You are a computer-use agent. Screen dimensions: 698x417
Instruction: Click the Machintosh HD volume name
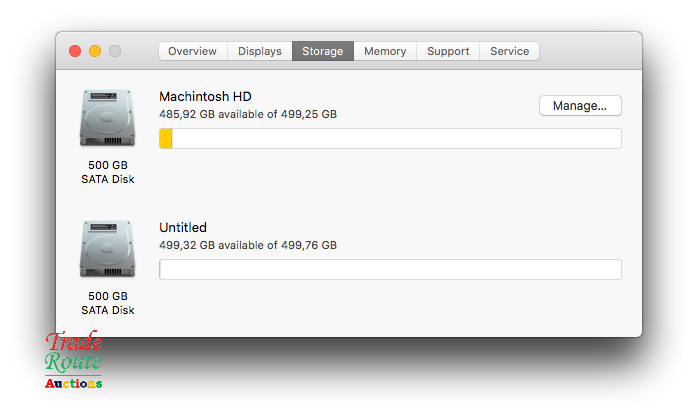click(205, 96)
